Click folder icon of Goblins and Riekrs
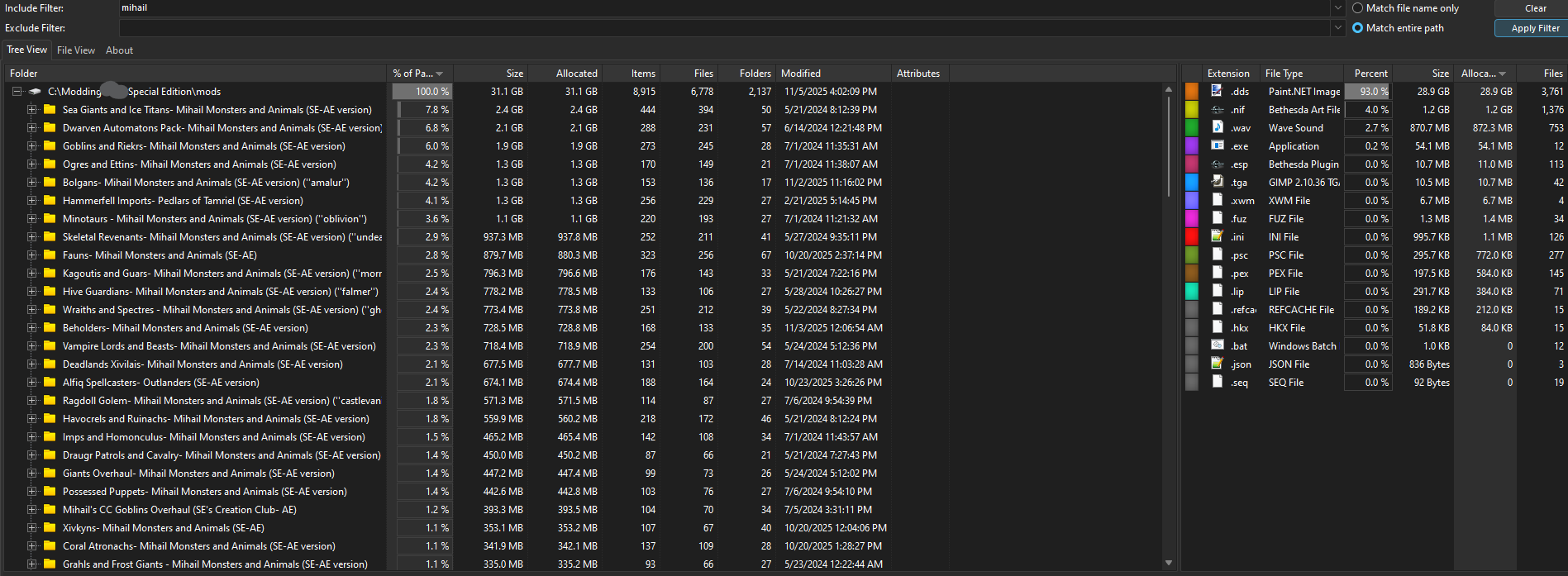The height and width of the screenshot is (576, 1568). coord(50,145)
